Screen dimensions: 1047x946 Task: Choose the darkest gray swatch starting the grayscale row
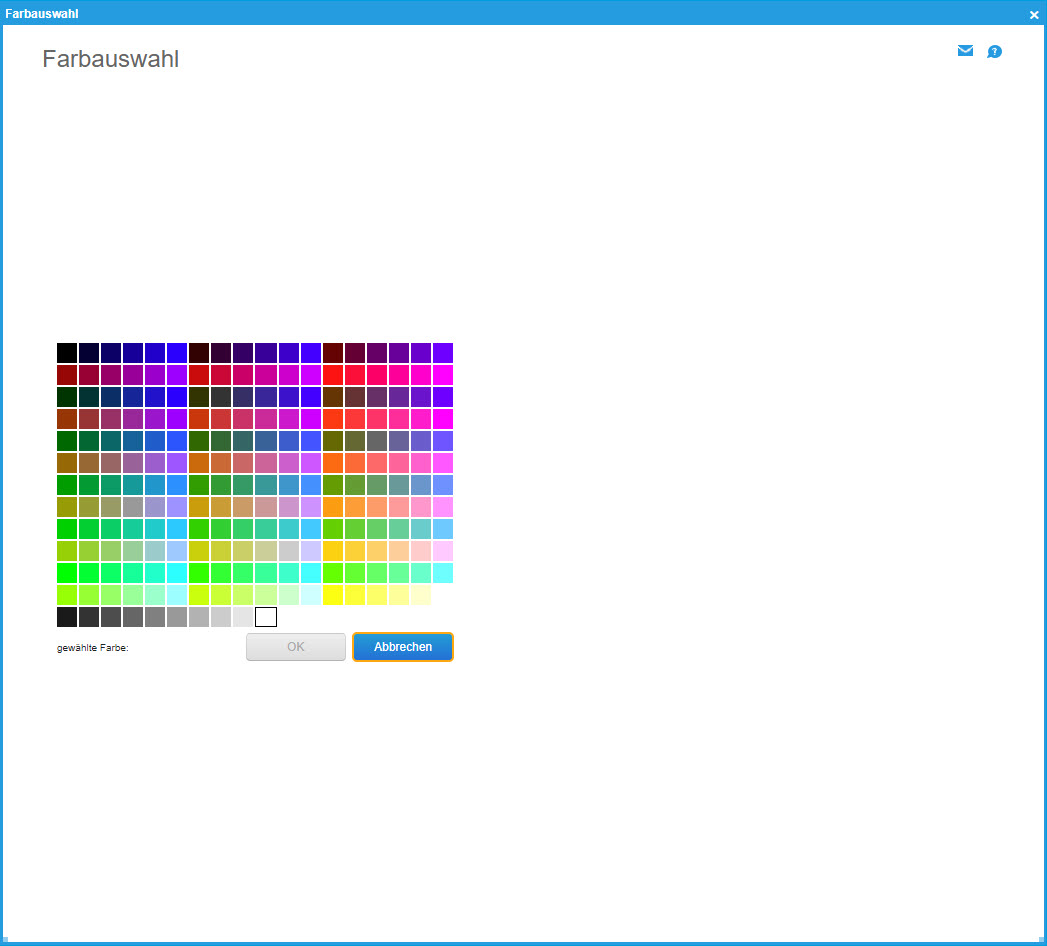point(67,617)
